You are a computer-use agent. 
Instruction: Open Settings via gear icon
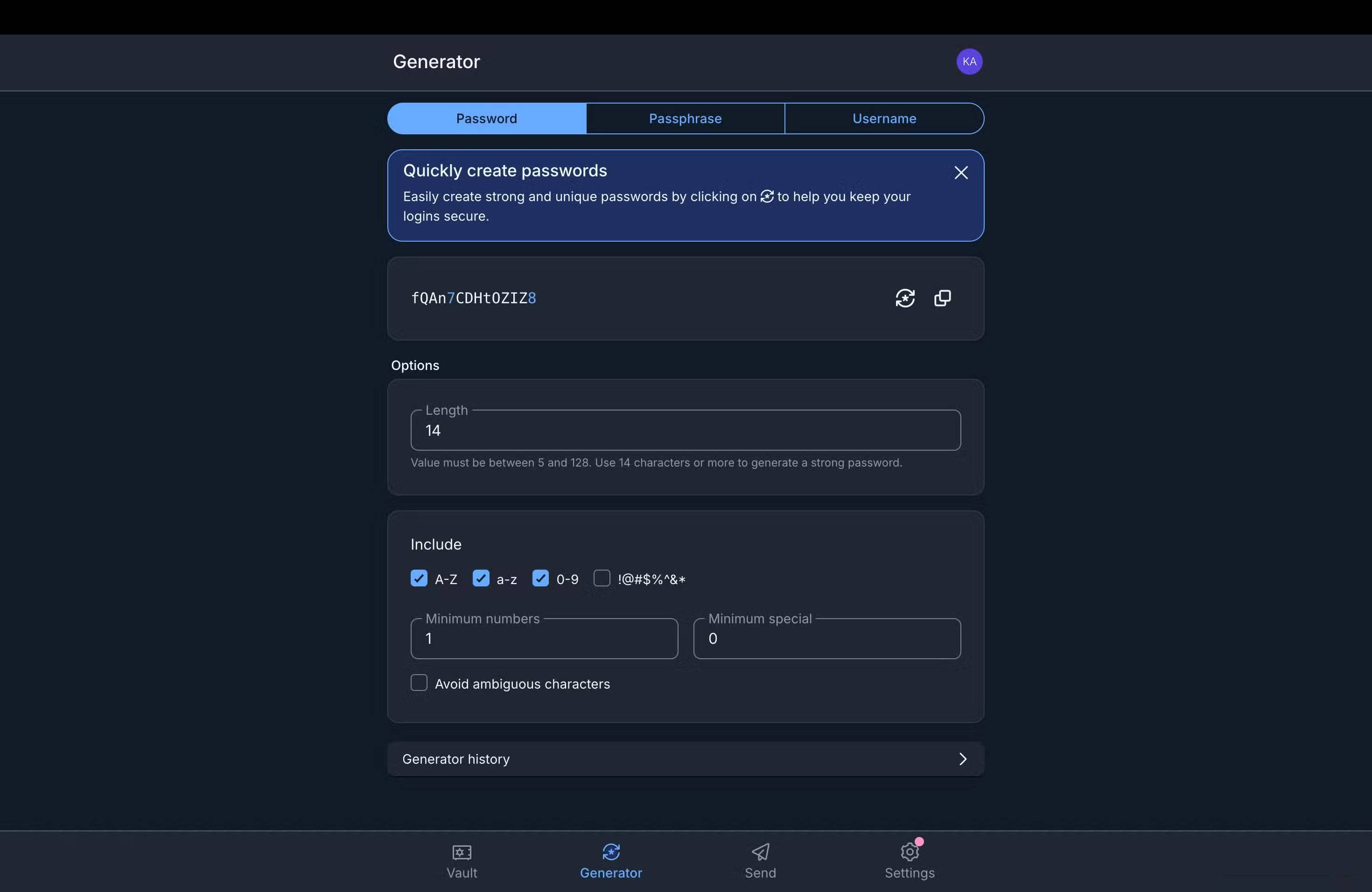(909, 852)
